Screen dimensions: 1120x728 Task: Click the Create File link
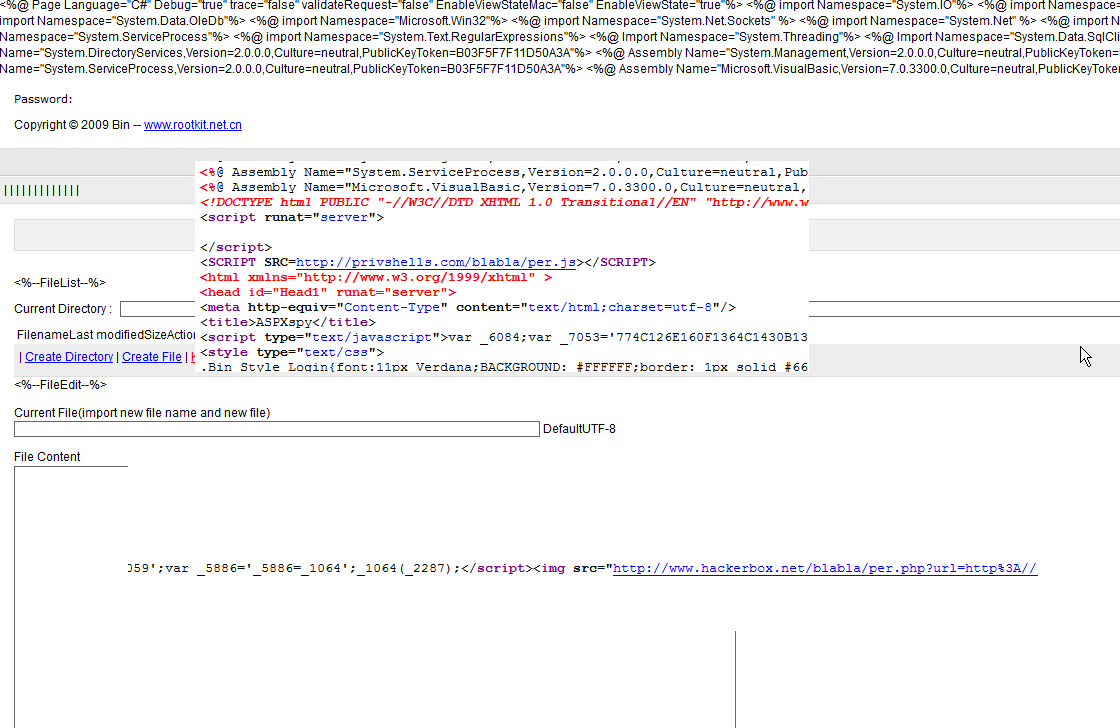click(x=151, y=356)
